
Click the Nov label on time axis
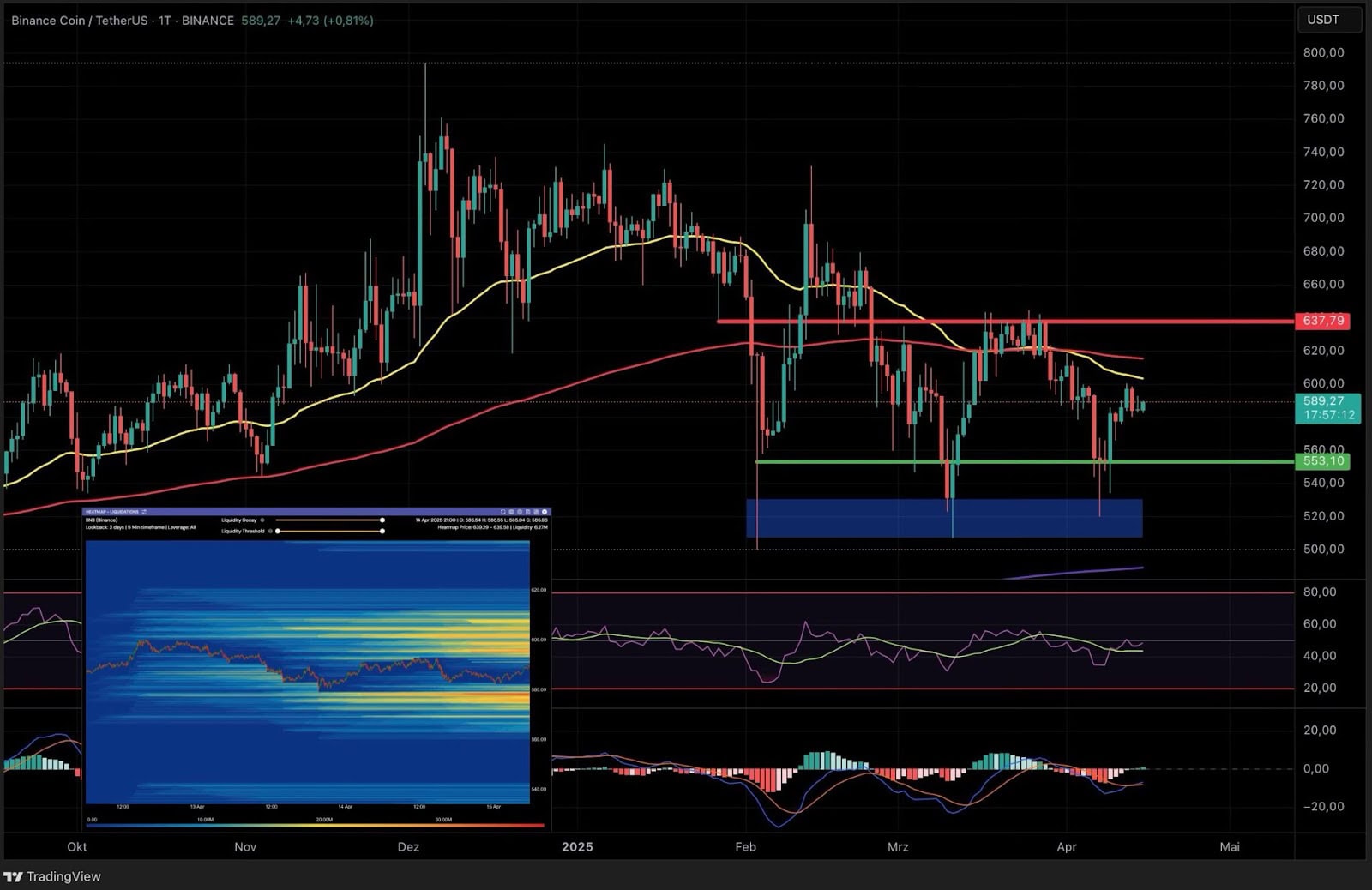click(245, 846)
